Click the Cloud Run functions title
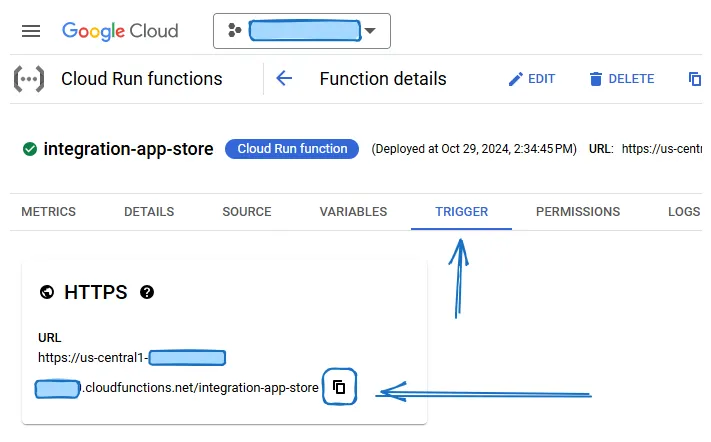This screenshot has width=711, height=442. click(141, 79)
